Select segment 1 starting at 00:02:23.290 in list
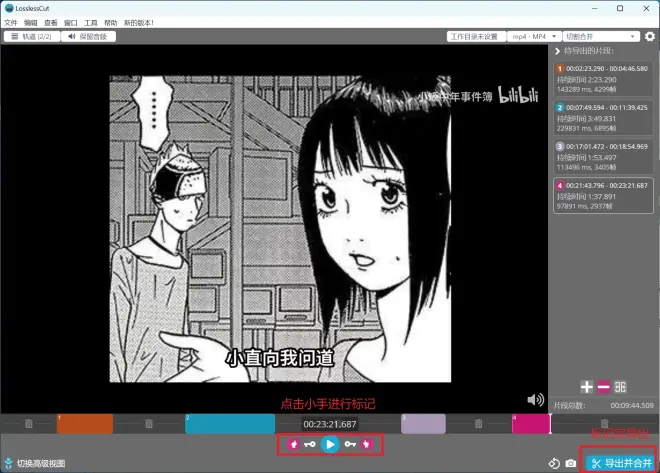Viewport: 660px width, 473px height. 603,79
